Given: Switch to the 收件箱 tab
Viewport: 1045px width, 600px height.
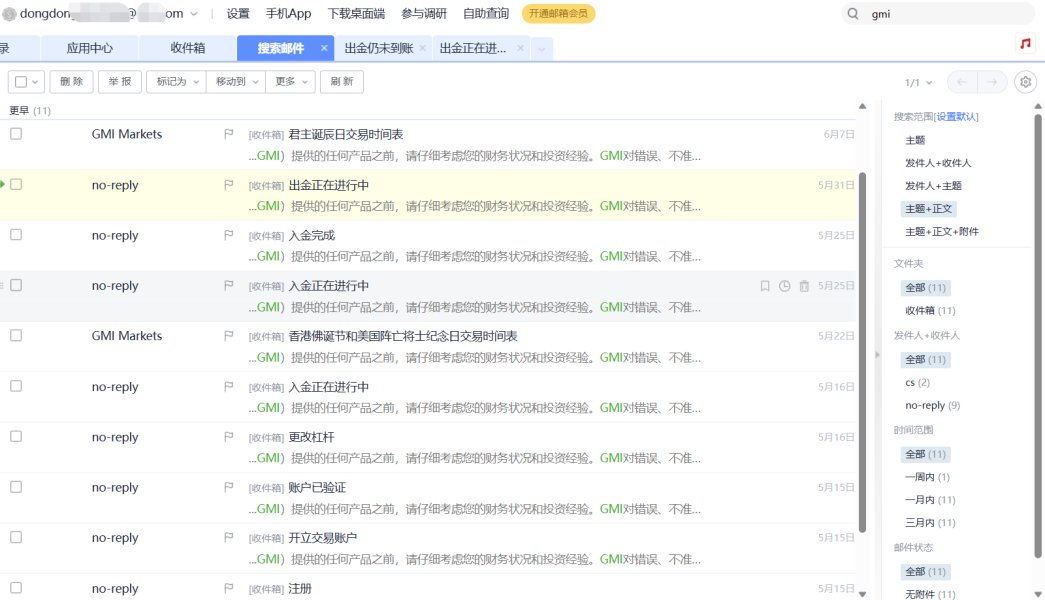Looking at the screenshot, I should [x=187, y=48].
